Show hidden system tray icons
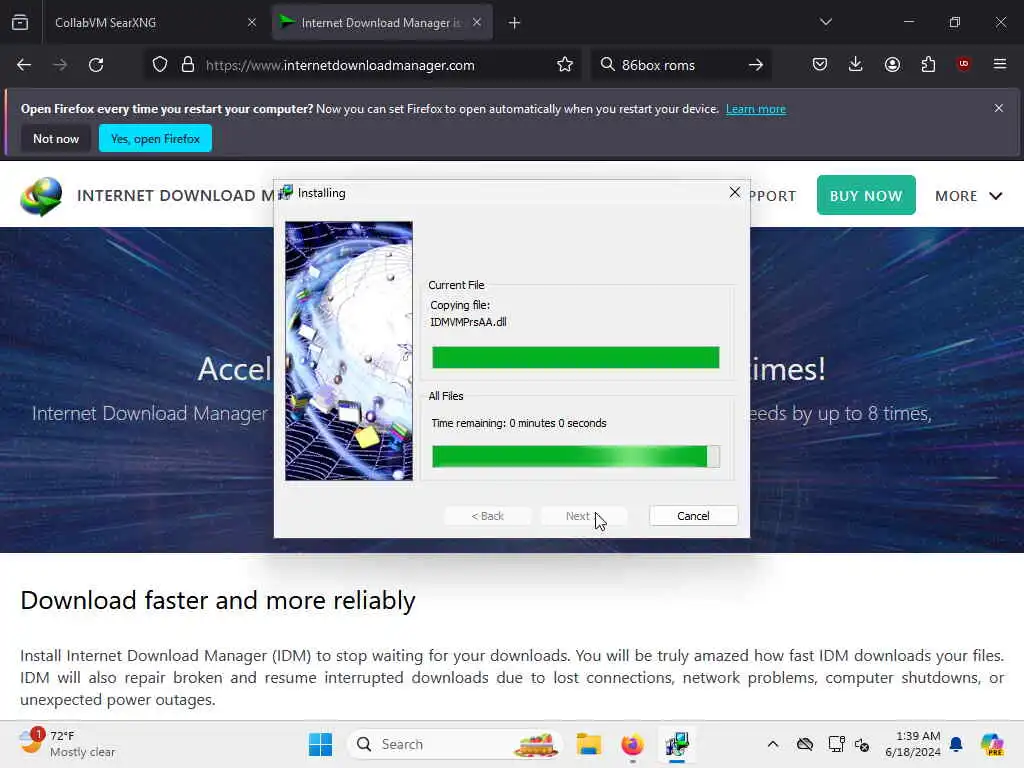Viewport: 1024px width, 768px height. tap(773, 744)
